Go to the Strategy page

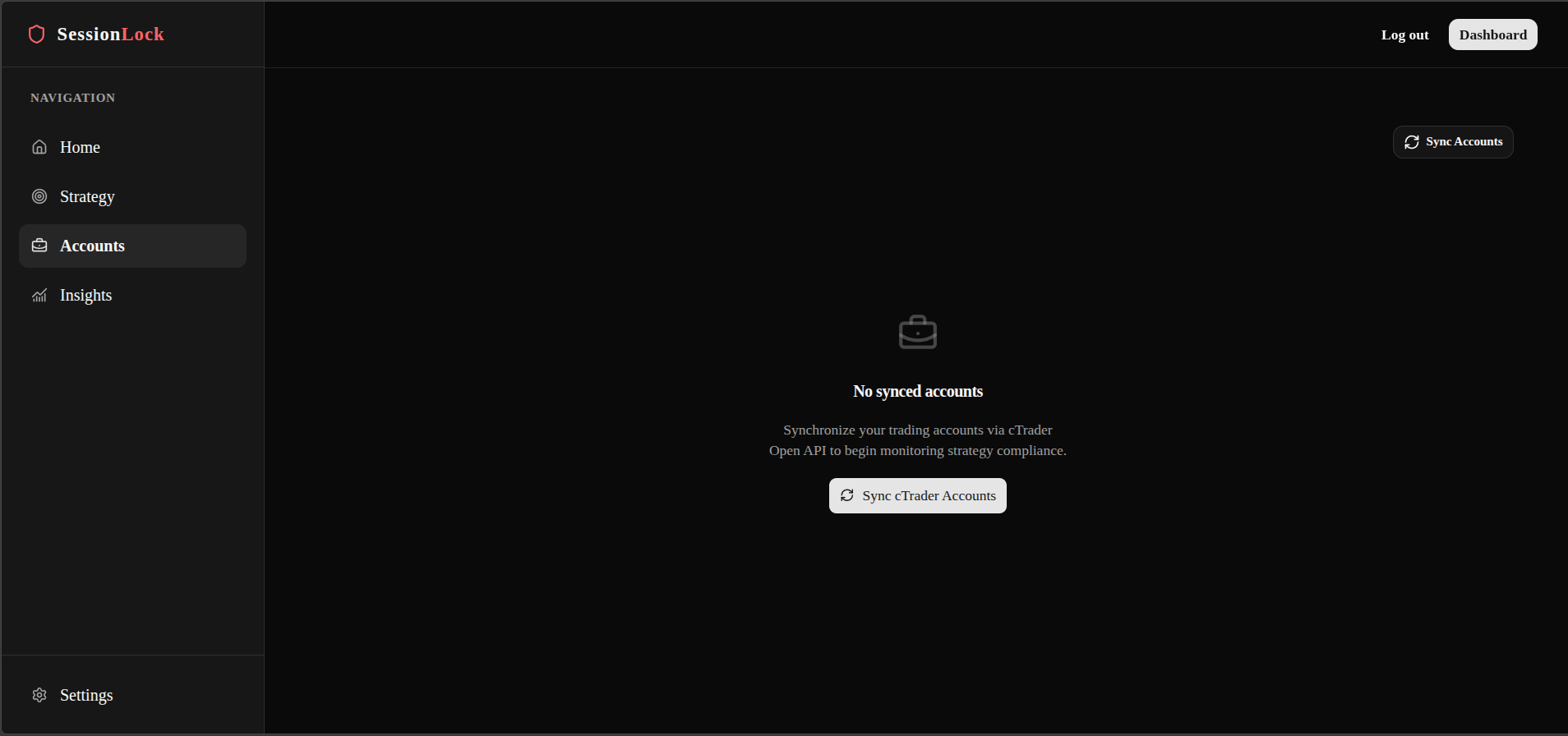point(132,196)
